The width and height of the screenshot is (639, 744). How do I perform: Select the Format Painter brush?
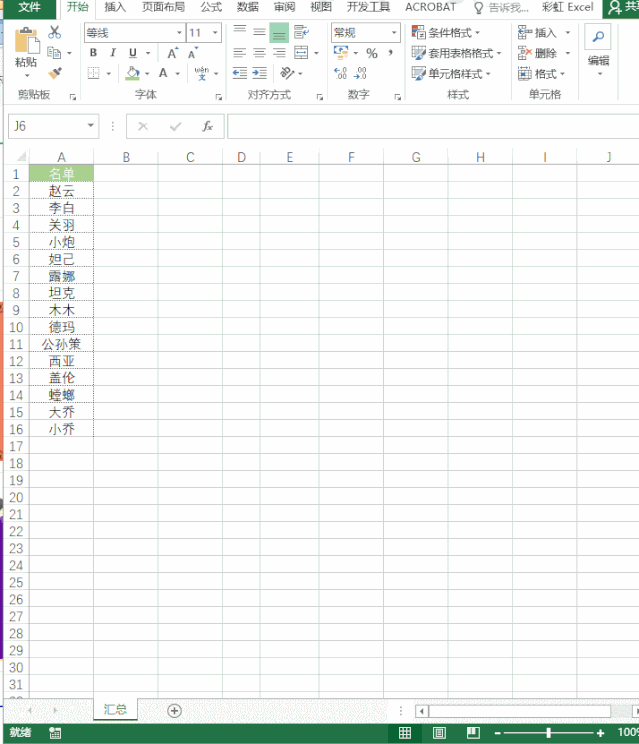[55, 73]
